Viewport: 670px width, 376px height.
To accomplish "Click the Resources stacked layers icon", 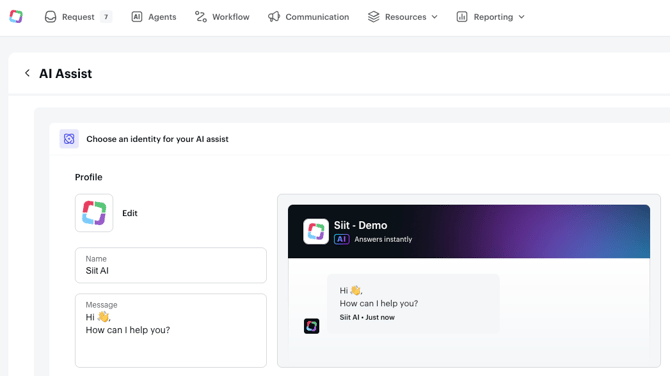I will point(373,17).
